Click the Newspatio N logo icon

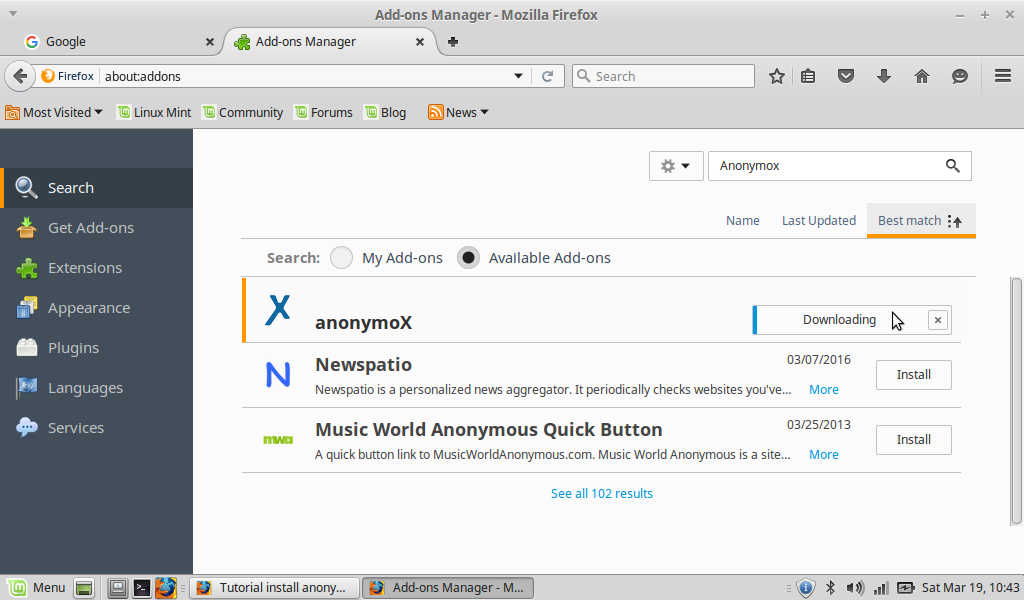pyautogui.click(x=278, y=375)
